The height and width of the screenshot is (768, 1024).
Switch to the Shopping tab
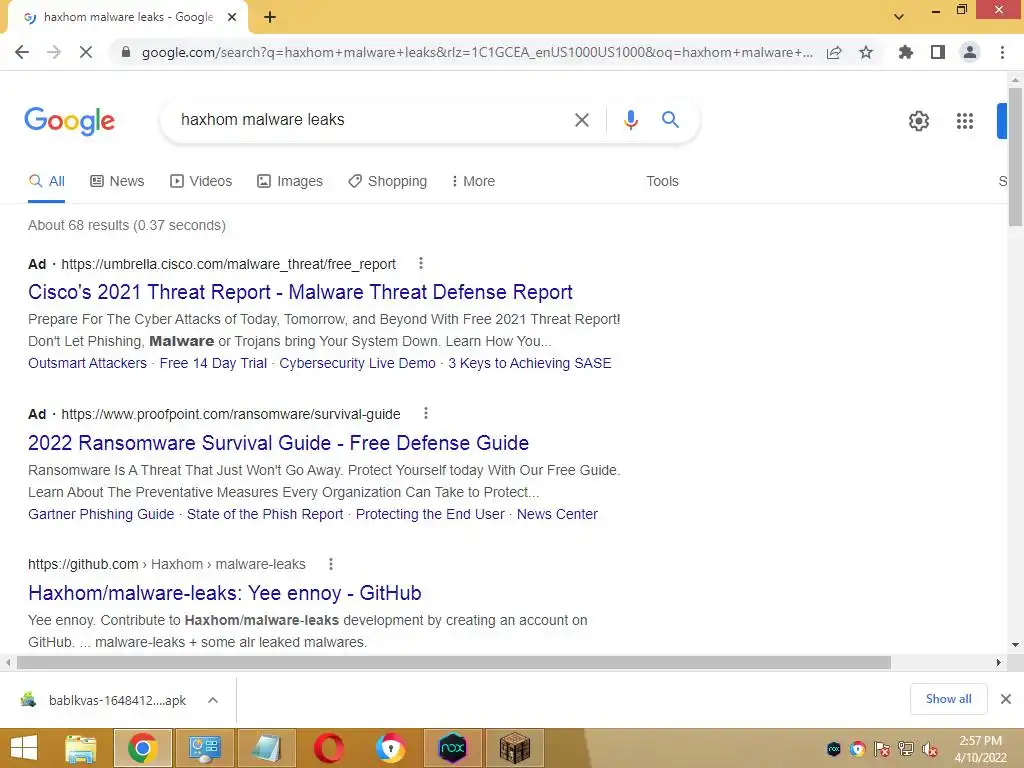[x=387, y=182]
